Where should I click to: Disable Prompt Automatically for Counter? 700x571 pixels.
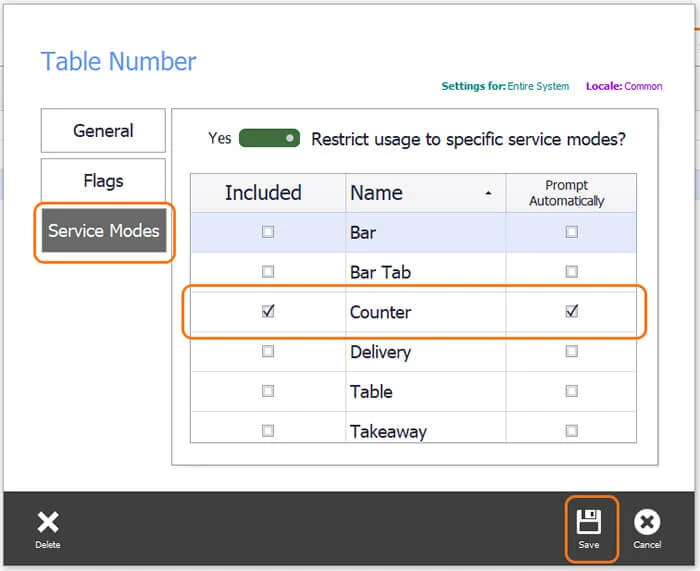coord(571,311)
